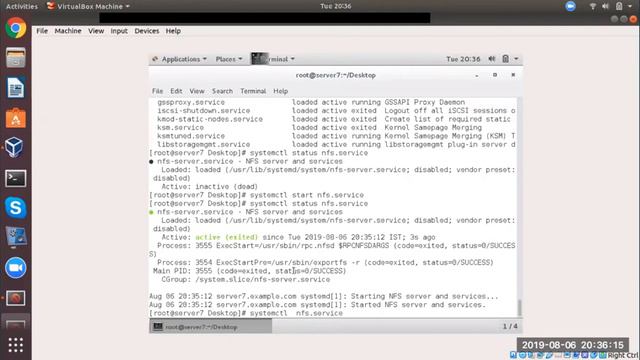Click 'kmod-static-nodes.service' row
The image size is (640, 360).
click(334, 119)
